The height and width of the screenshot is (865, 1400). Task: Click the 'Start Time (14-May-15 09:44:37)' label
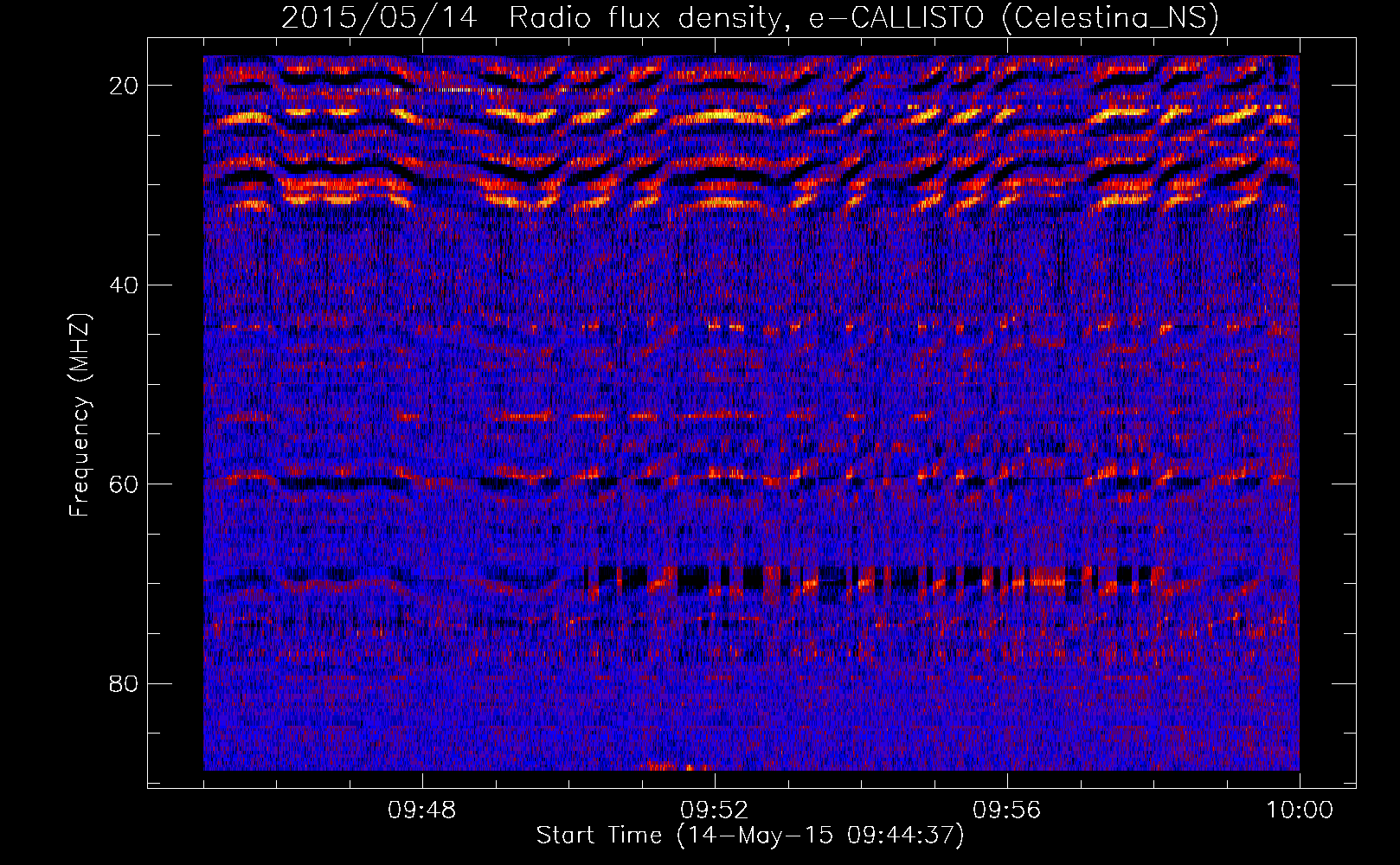[x=750, y=836]
